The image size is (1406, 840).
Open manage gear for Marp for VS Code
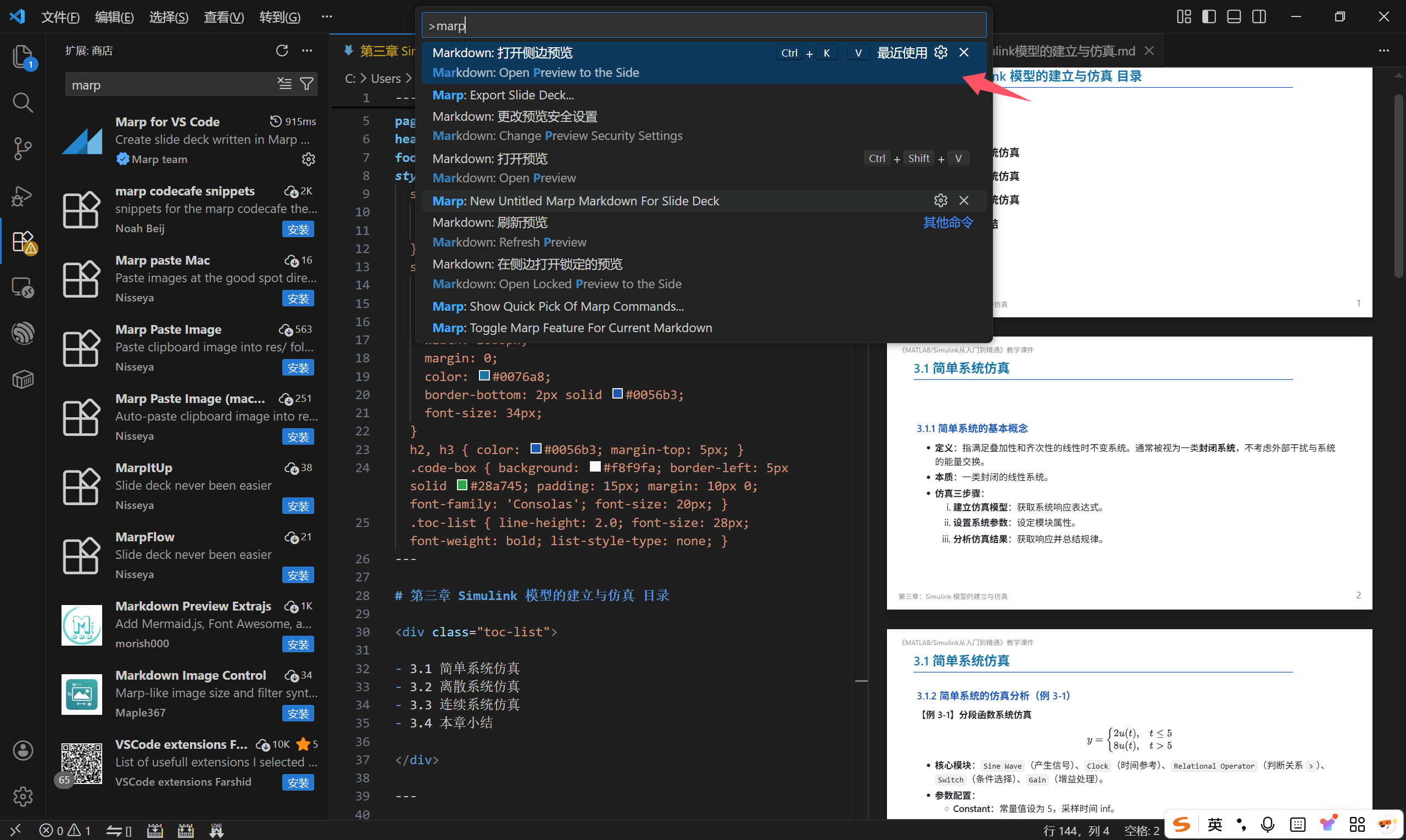(x=308, y=160)
